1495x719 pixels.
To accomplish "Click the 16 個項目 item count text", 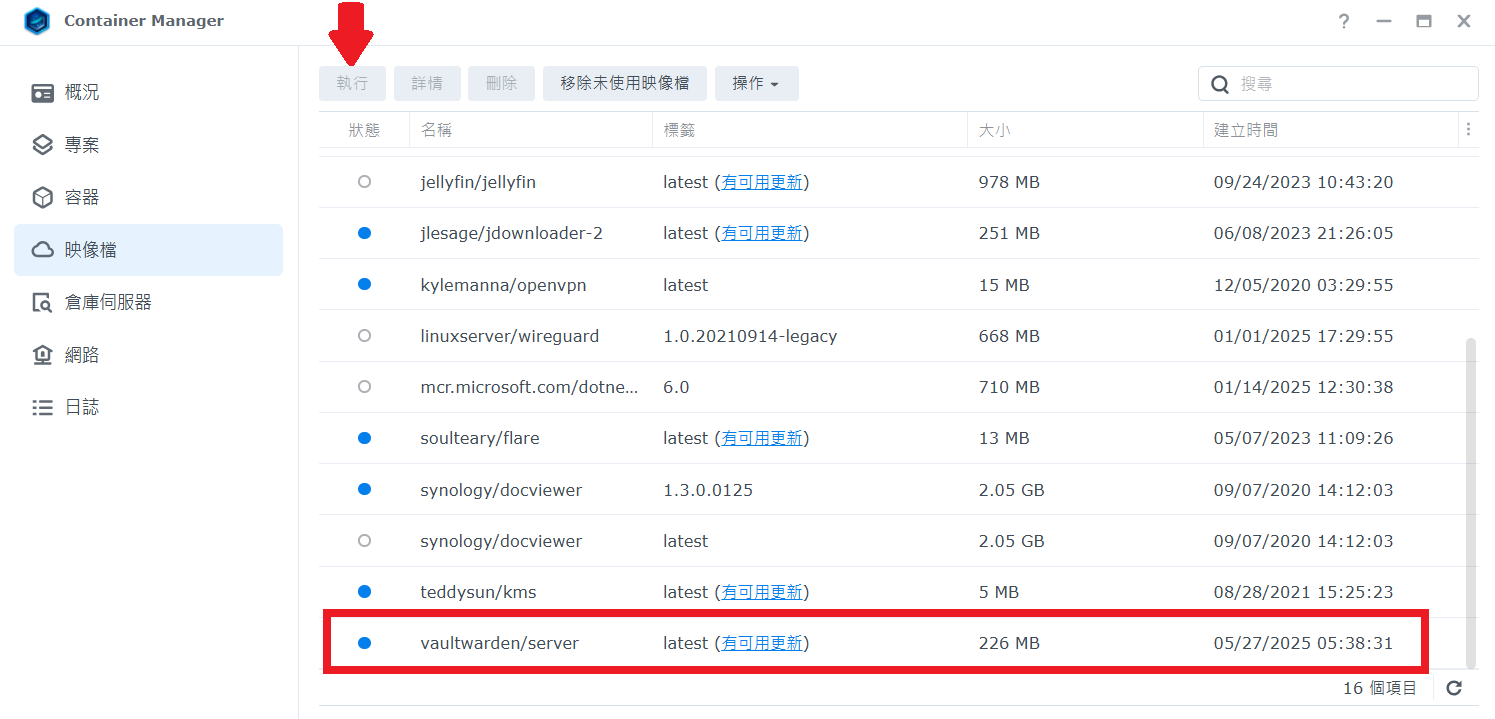I will click(x=1380, y=688).
